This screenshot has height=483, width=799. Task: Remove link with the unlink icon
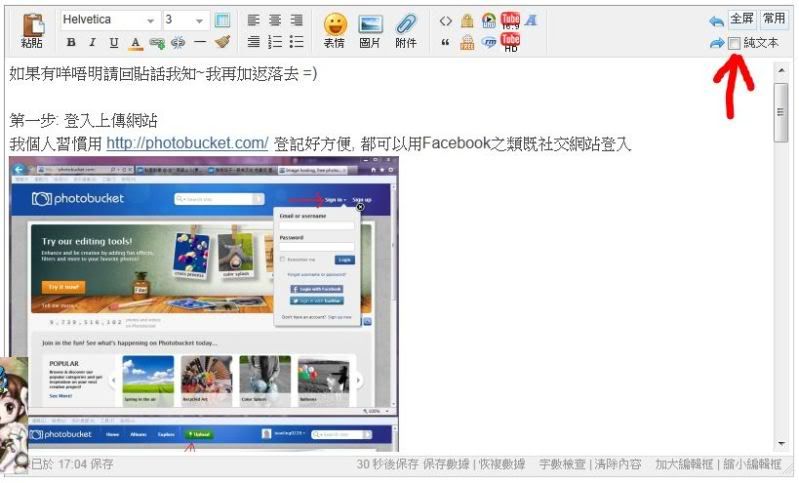[x=178, y=42]
